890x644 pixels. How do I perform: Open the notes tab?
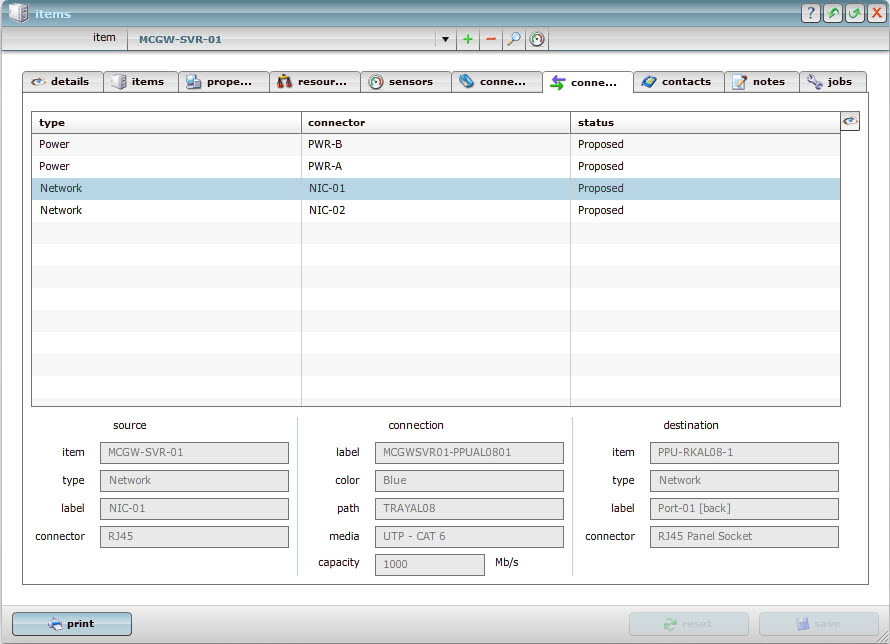coord(760,82)
